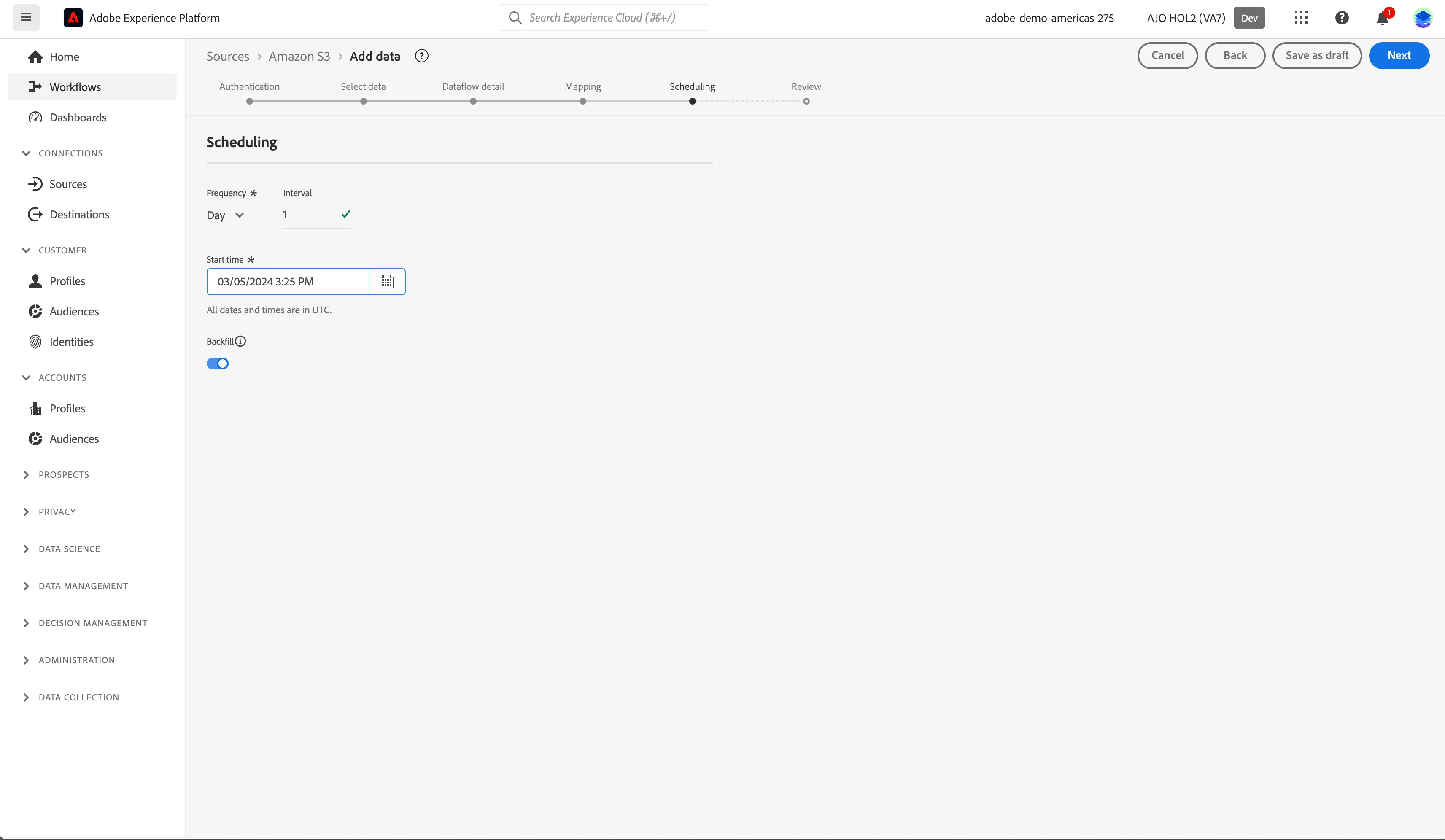Expand the DATA COLLECTION section
This screenshot has width=1445, height=840.
tap(71, 697)
